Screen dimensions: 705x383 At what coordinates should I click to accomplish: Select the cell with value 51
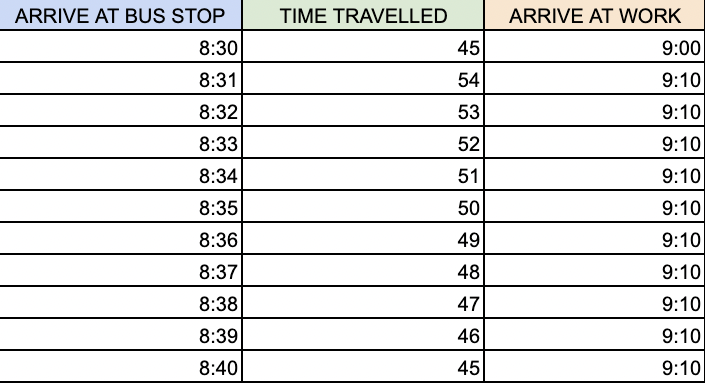pos(363,174)
